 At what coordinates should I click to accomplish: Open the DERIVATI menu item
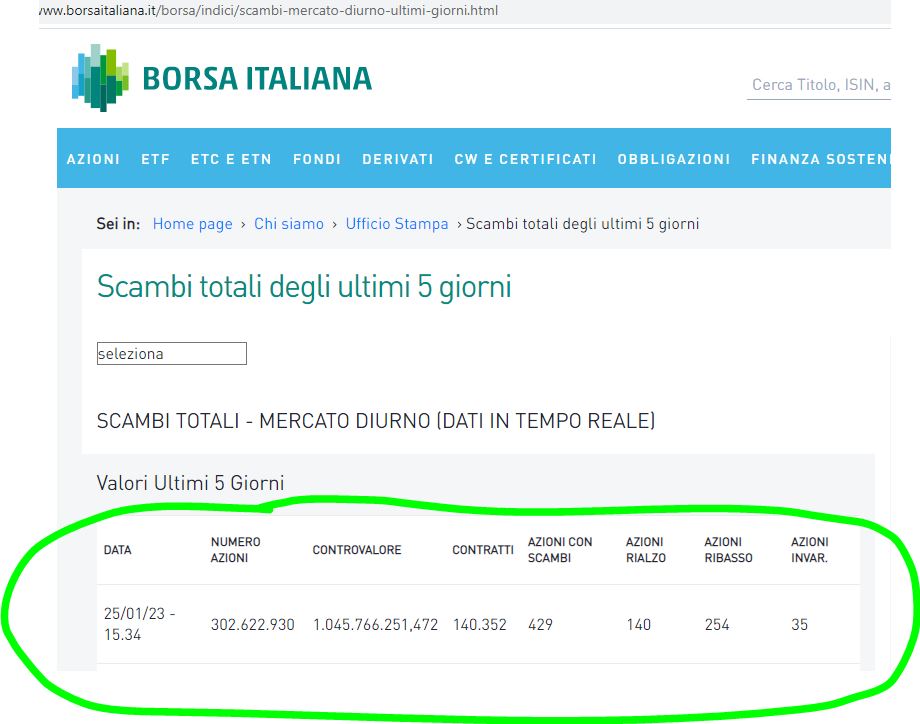click(x=398, y=159)
